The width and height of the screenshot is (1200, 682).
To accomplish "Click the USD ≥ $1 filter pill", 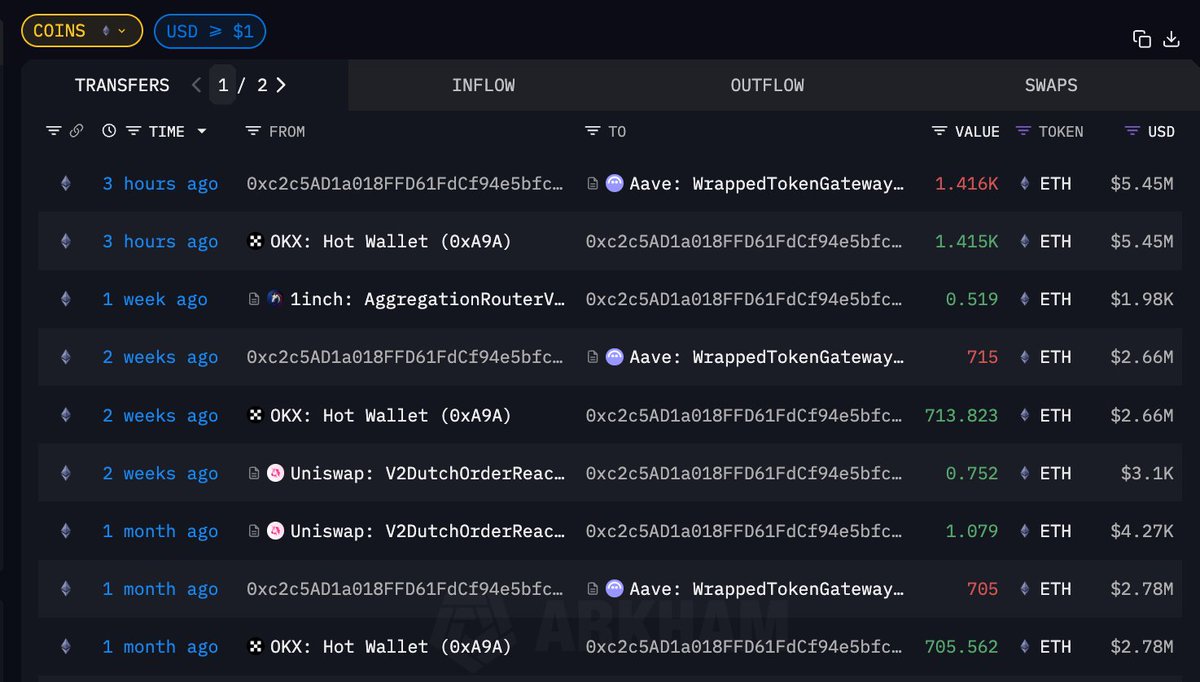I will click(209, 31).
